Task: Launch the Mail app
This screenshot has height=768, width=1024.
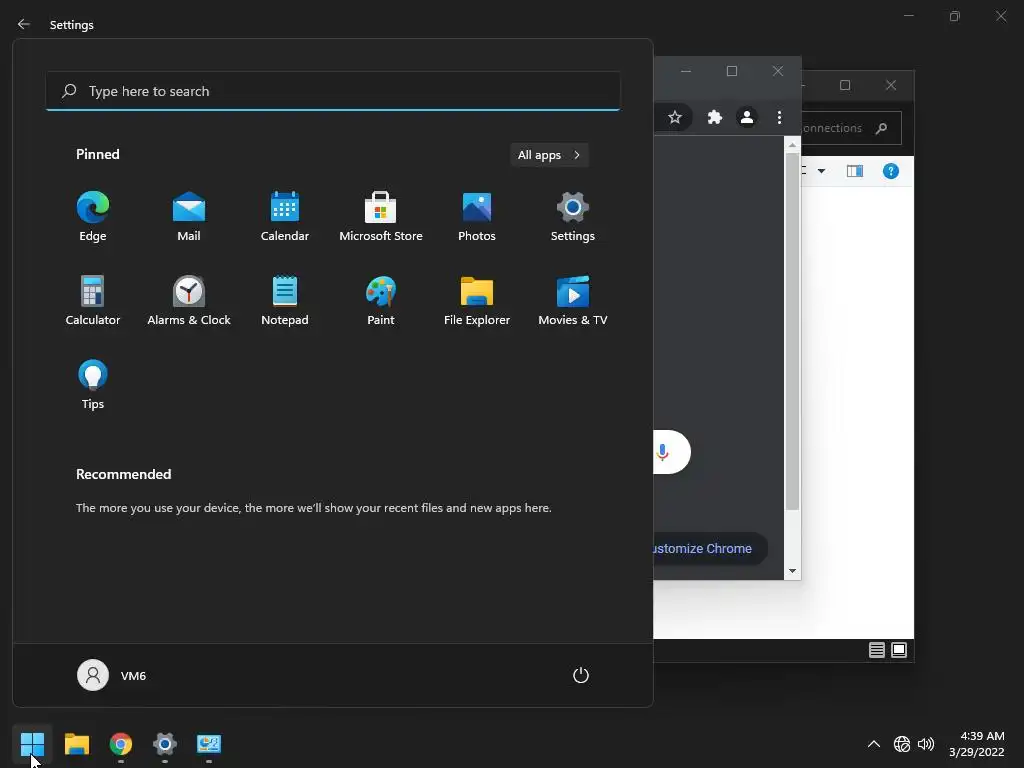Action: [x=189, y=217]
